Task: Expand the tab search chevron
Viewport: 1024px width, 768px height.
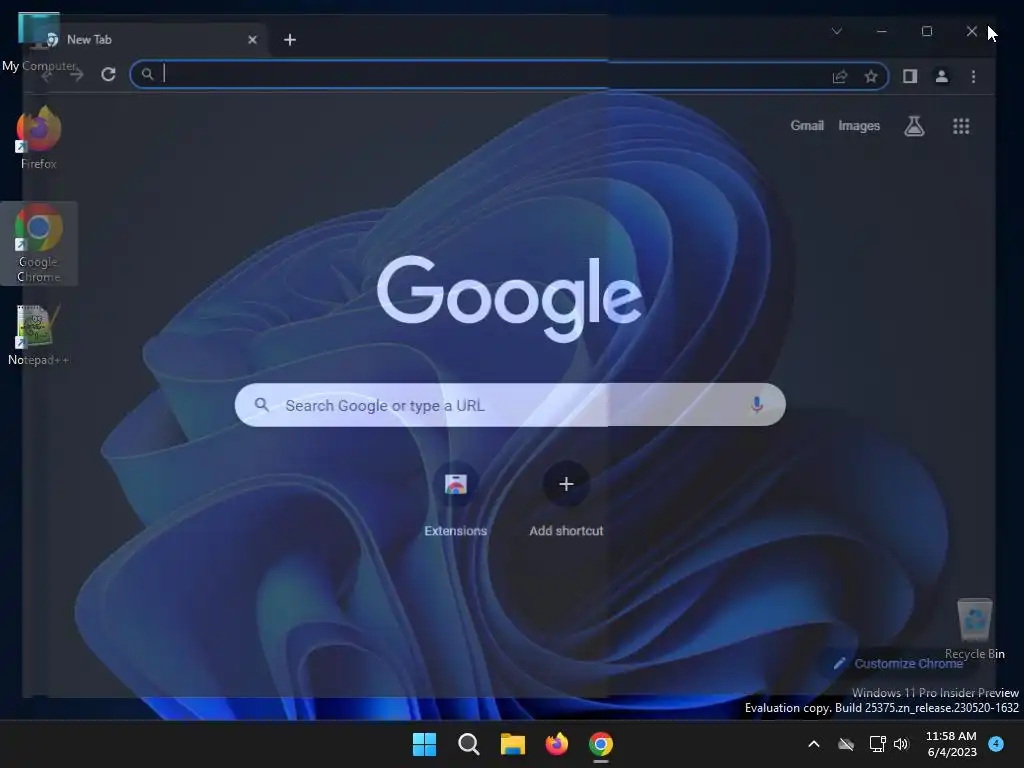Action: pos(837,31)
